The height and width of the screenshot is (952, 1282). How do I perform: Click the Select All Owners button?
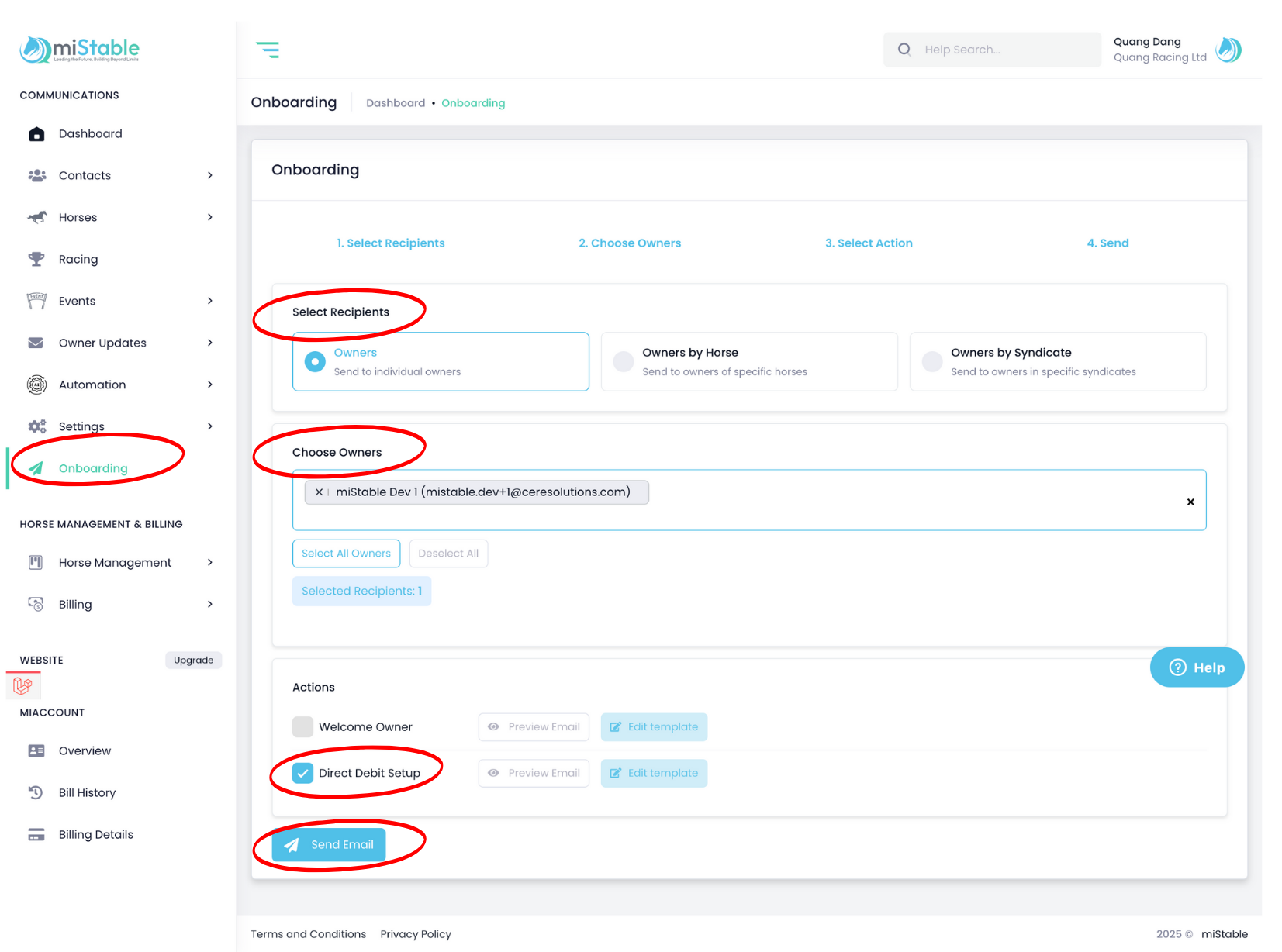pyautogui.click(x=346, y=554)
